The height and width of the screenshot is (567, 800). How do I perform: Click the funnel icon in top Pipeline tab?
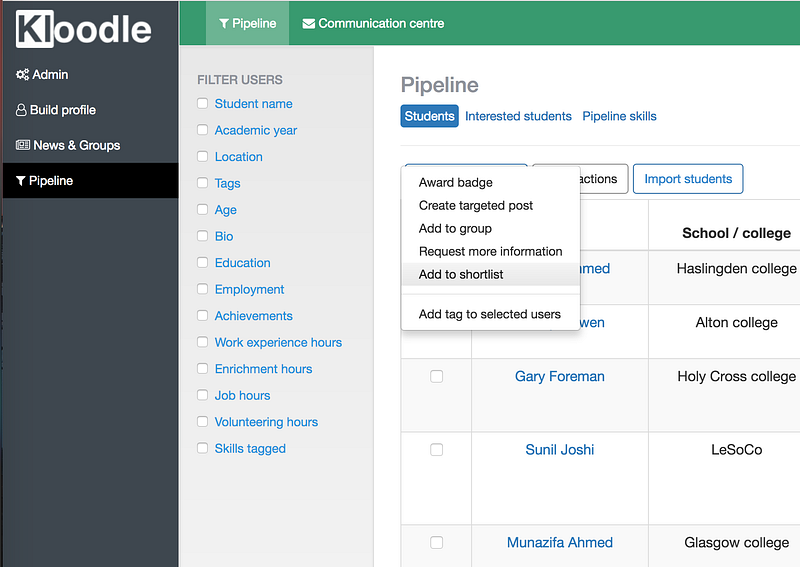tap(224, 24)
